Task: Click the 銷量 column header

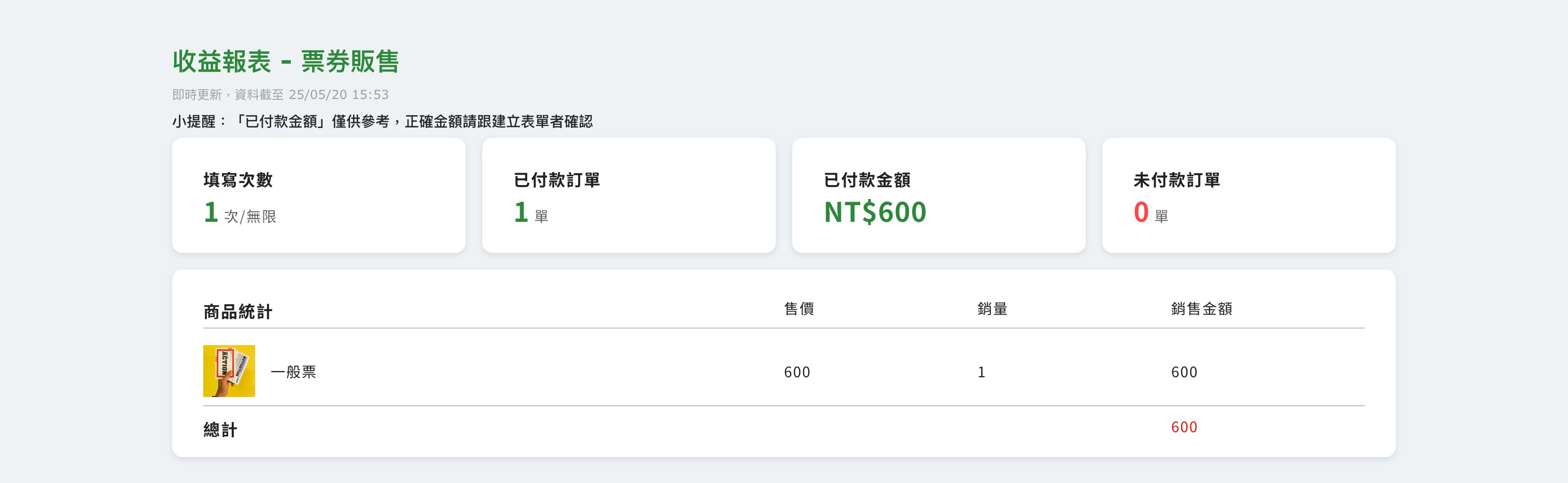Action: tap(992, 309)
